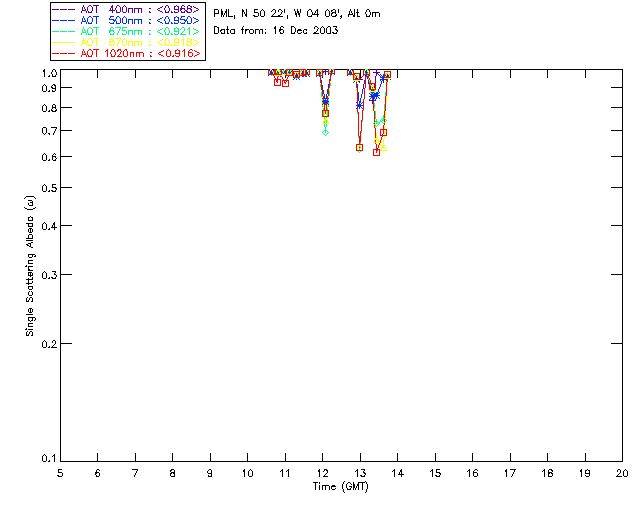Click the 0.5 y-axis tick label
Viewport: 640px width, 512px height.
[x=49, y=188]
